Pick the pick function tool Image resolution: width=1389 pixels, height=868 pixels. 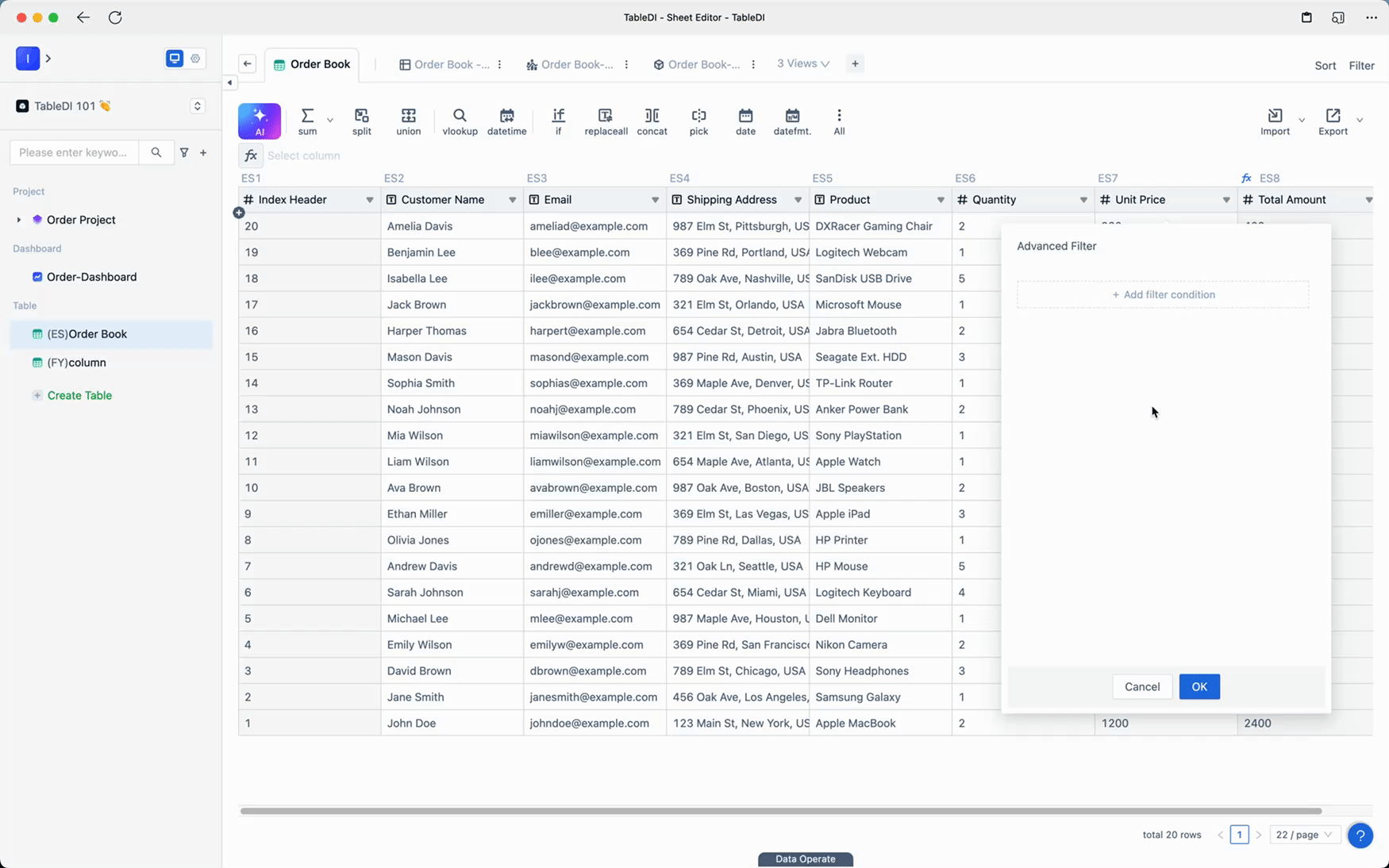[698, 121]
